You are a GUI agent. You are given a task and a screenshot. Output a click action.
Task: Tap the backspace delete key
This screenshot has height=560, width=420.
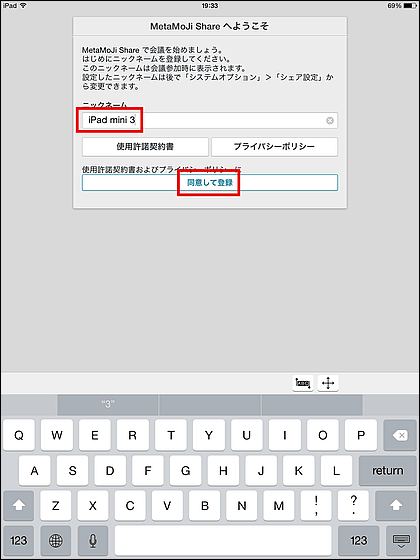click(400, 435)
